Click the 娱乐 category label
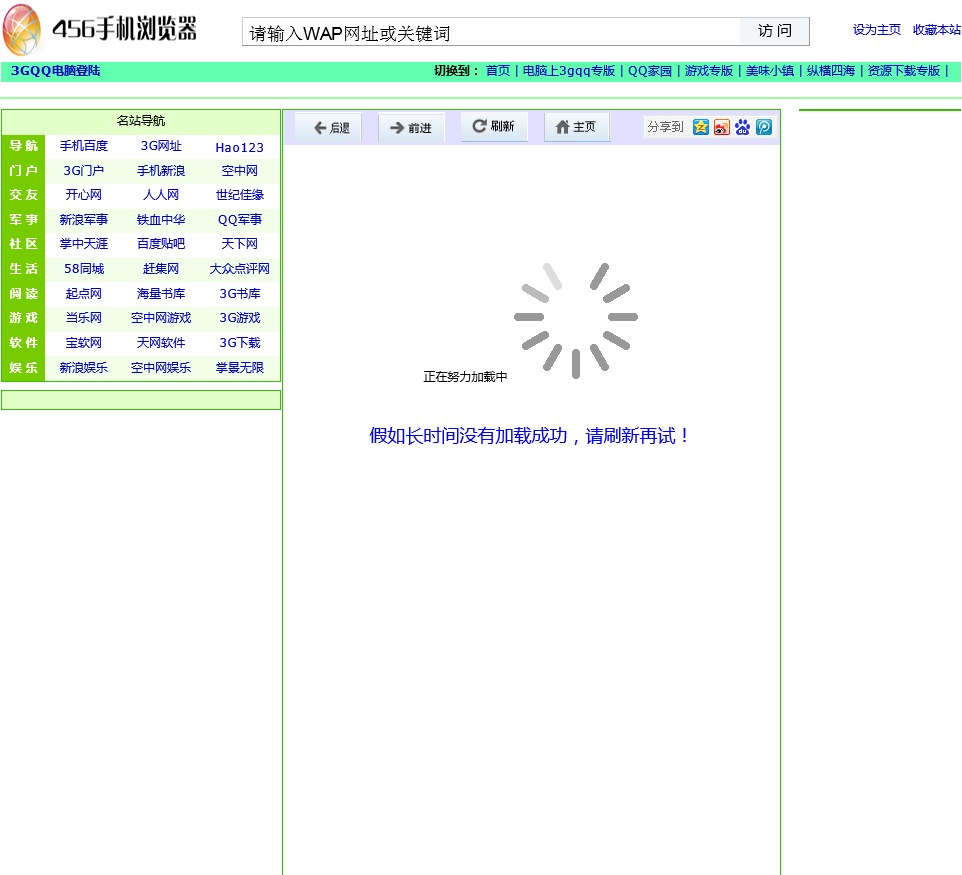 (x=23, y=368)
